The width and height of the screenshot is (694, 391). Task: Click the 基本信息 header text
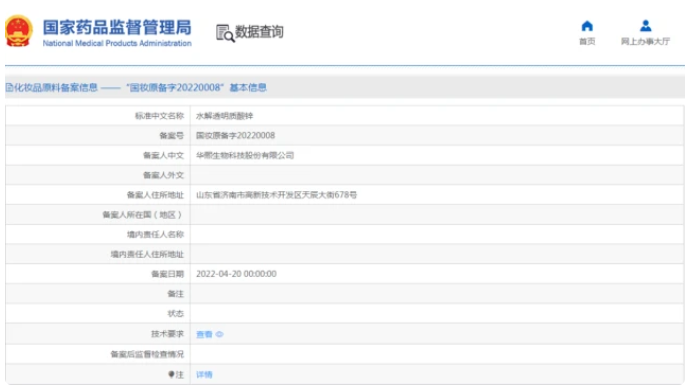tap(248, 88)
